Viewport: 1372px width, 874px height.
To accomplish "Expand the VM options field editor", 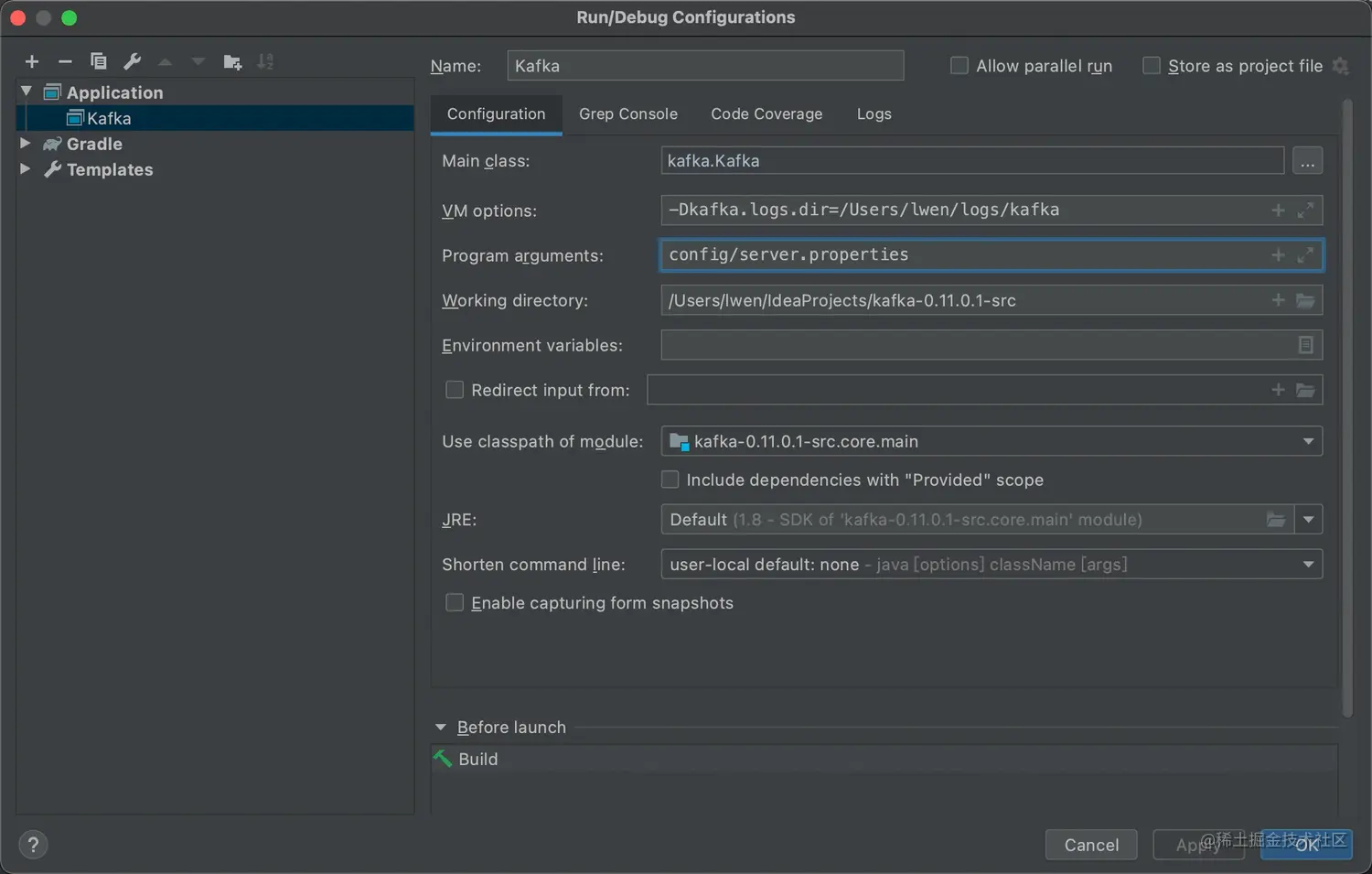I will click(1306, 210).
